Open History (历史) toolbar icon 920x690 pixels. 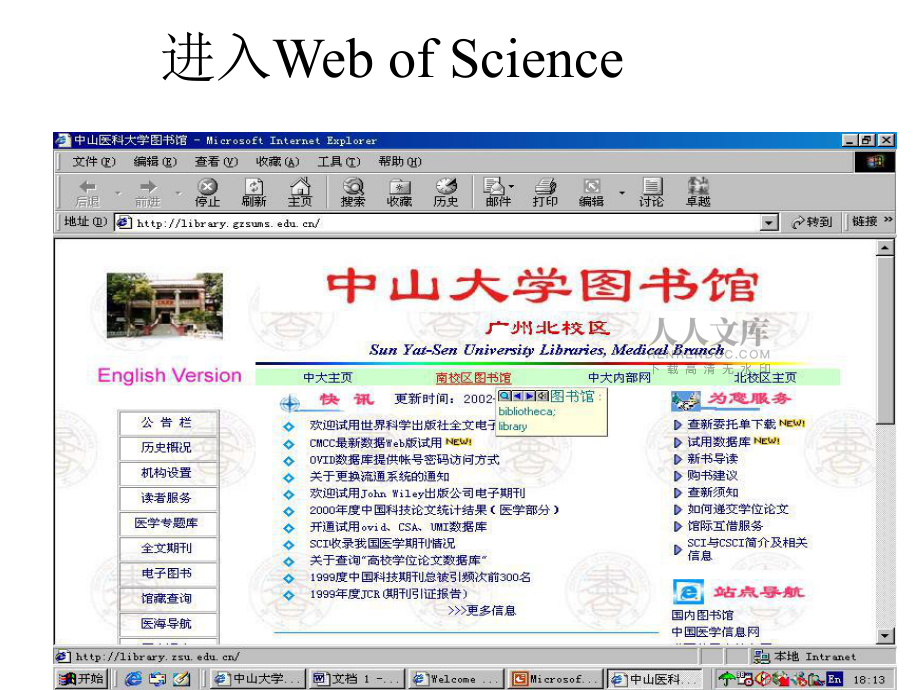coord(445,192)
